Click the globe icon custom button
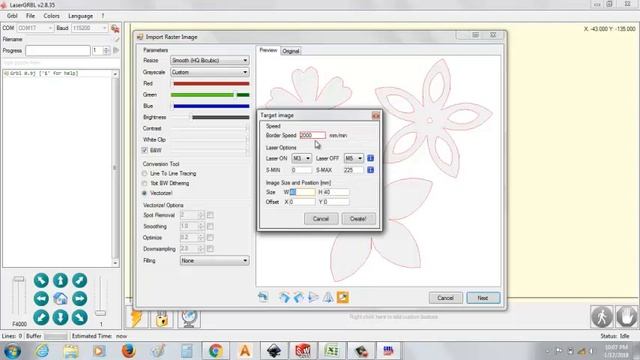Viewport: 640px width, 360px height. pos(189,318)
